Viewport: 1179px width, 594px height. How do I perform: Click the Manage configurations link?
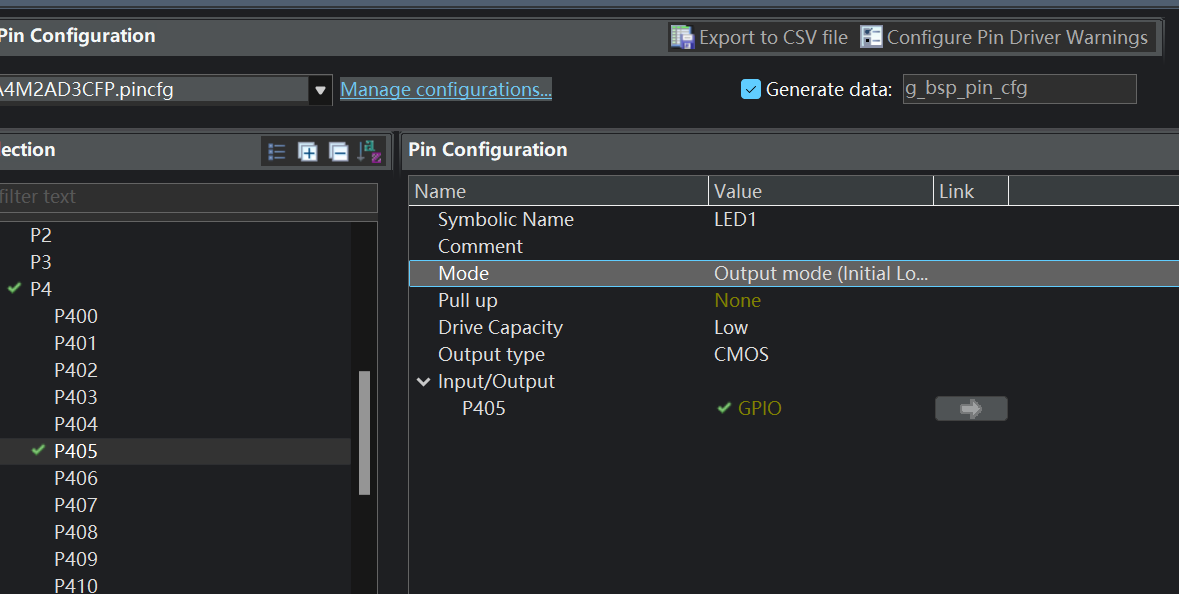pos(446,89)
